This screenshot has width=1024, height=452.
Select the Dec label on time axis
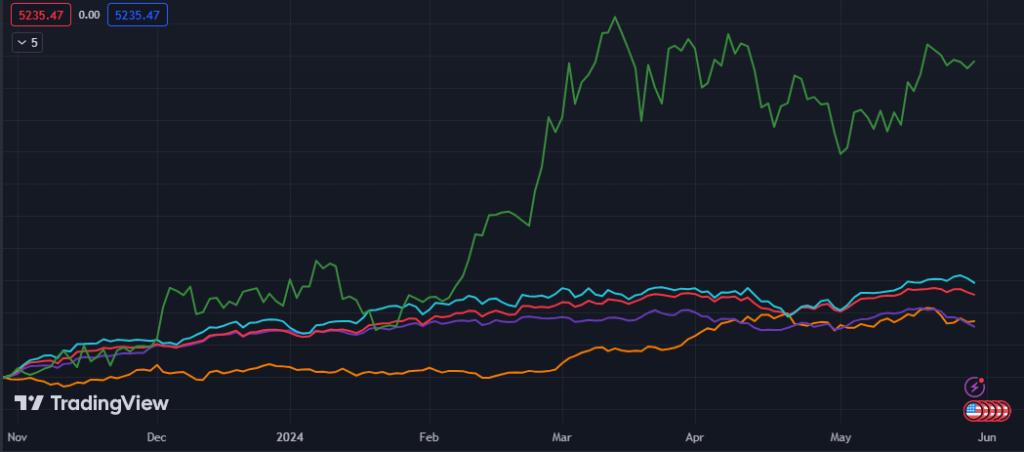[x=156, y=437]
